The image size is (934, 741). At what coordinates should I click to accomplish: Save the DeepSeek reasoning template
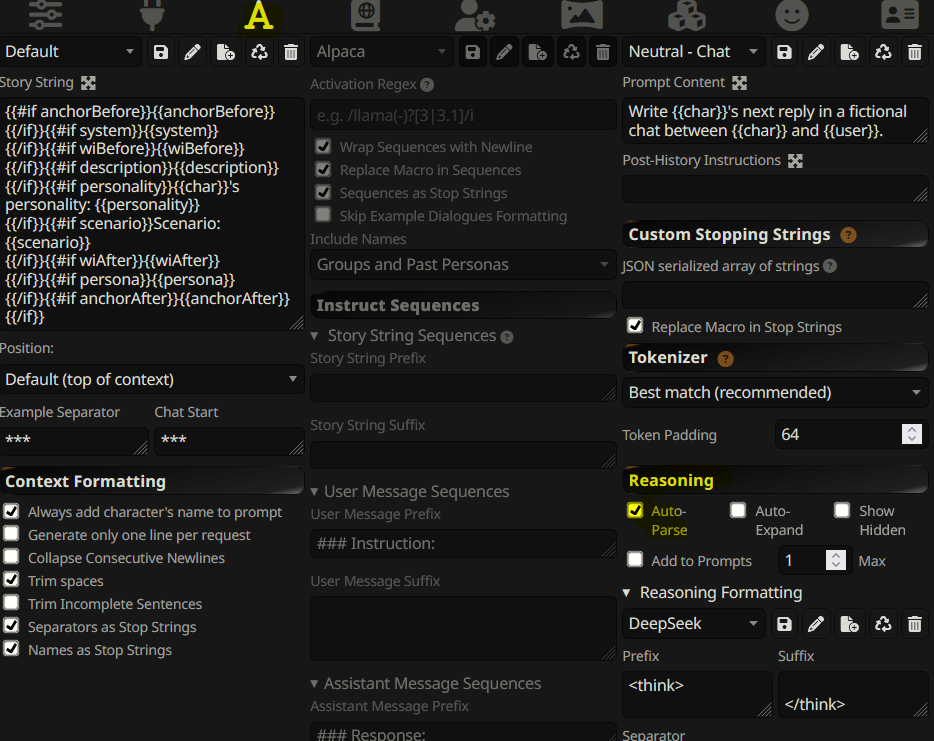784,624
